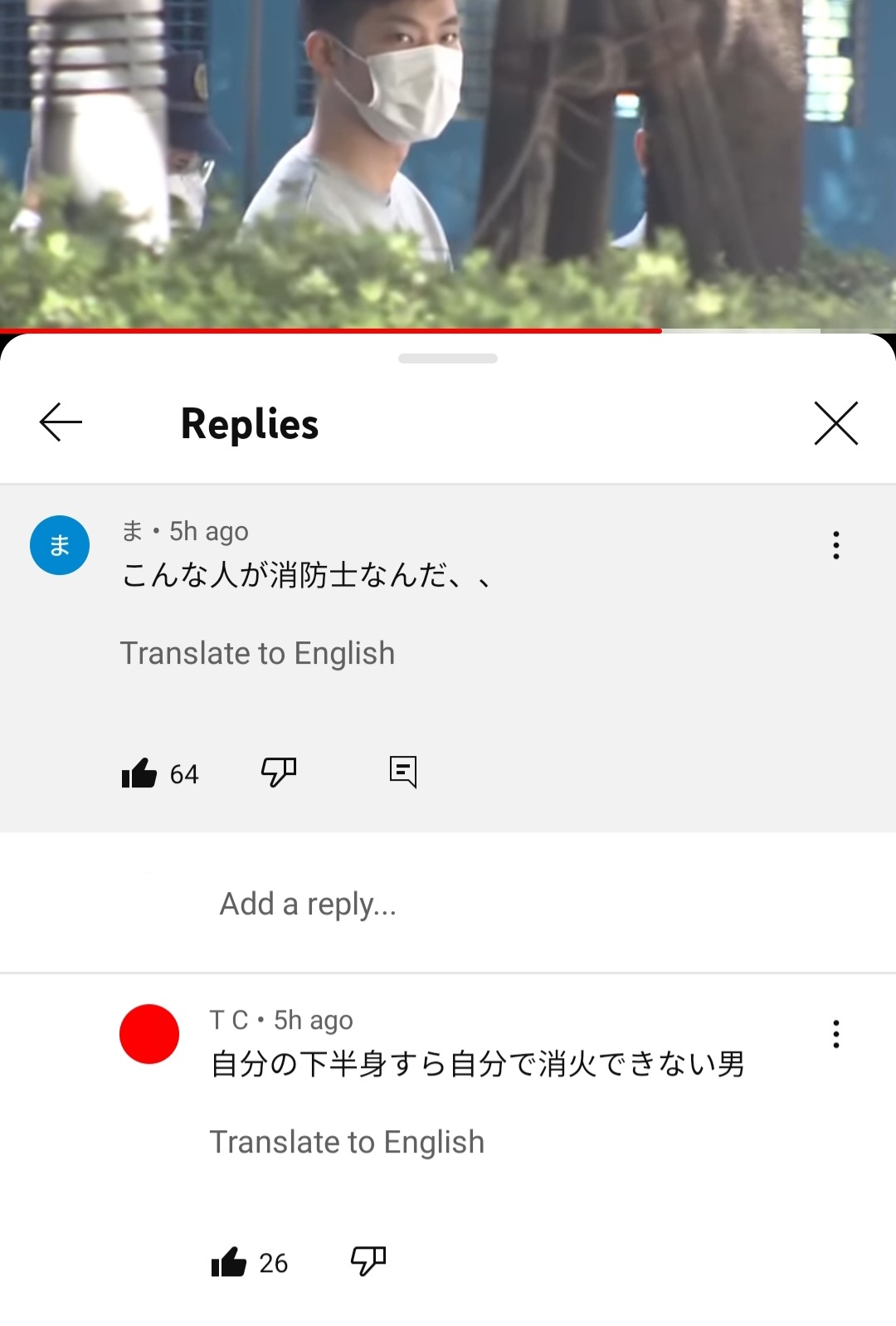Like T C's reply with 26 likes

coord(229,1262)
